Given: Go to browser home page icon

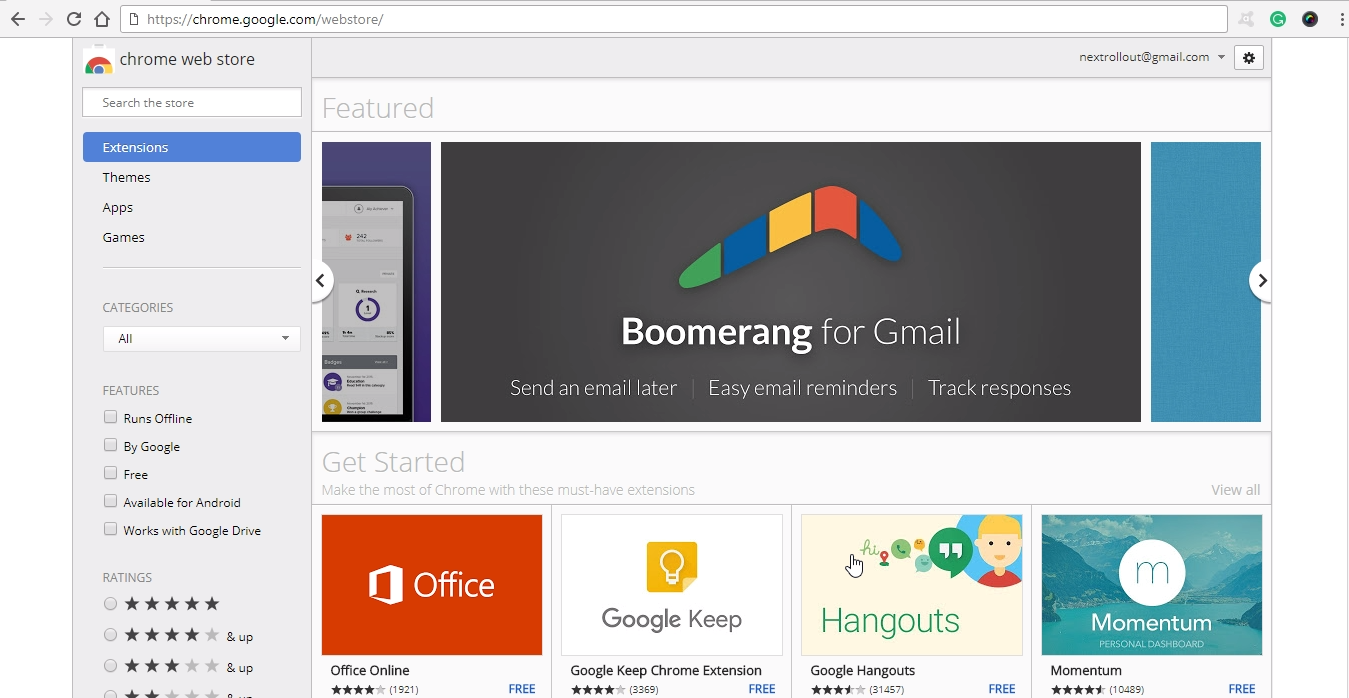Looking at the screenshot, I should 101,19.
